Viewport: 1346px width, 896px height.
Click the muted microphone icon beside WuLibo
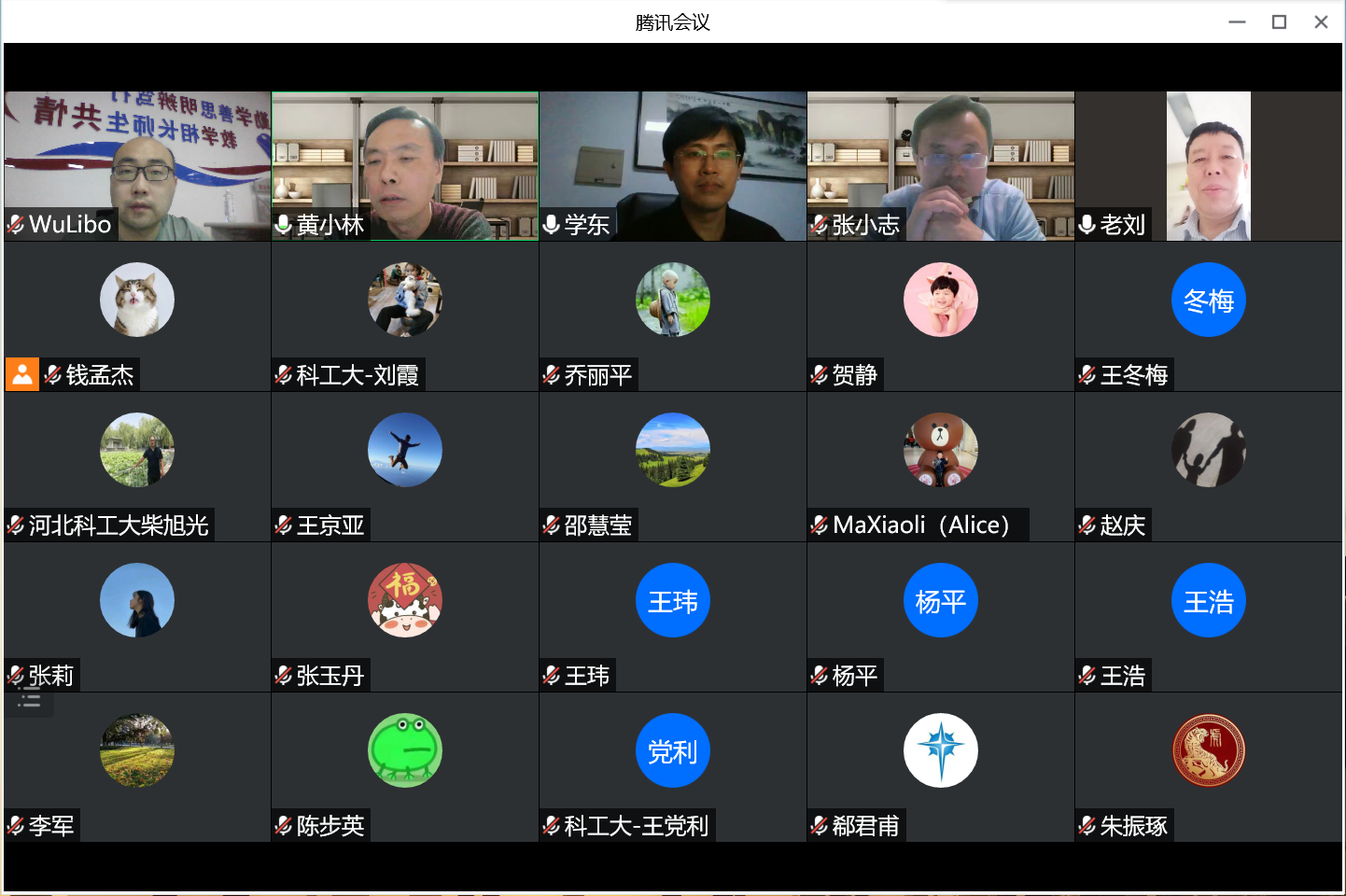click(16, 224)
